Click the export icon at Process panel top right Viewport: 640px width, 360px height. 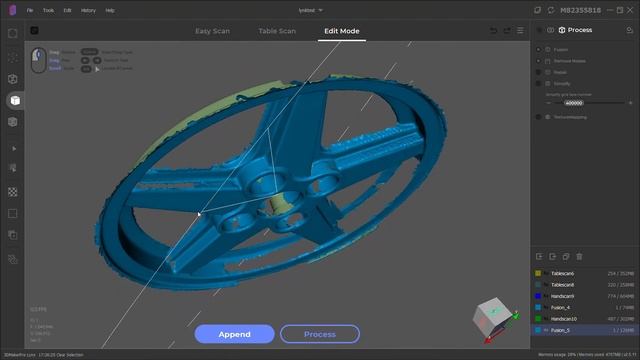click(x=629, y=30)
